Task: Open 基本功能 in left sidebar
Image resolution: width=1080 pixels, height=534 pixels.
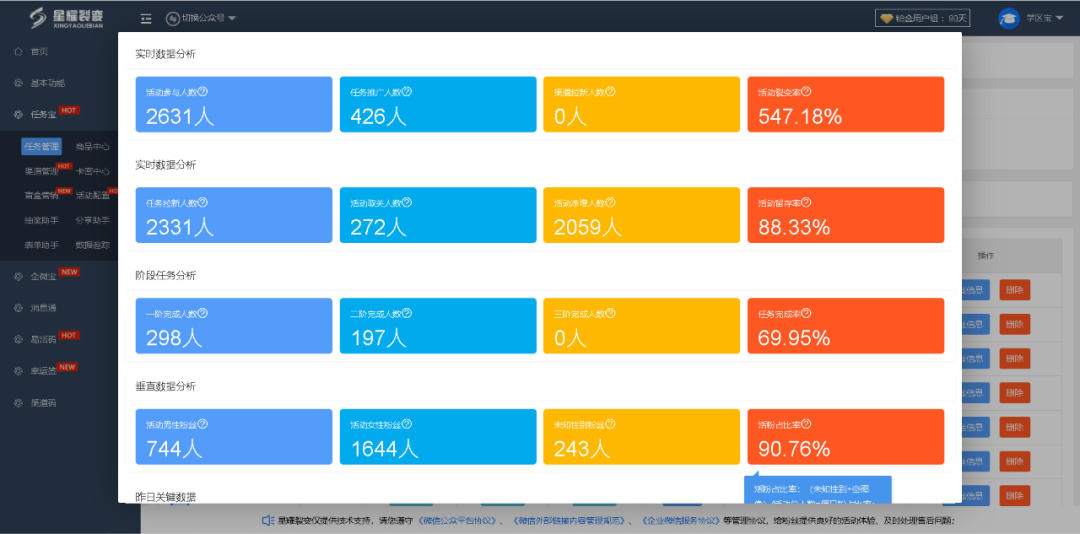Action: (47, 83)
